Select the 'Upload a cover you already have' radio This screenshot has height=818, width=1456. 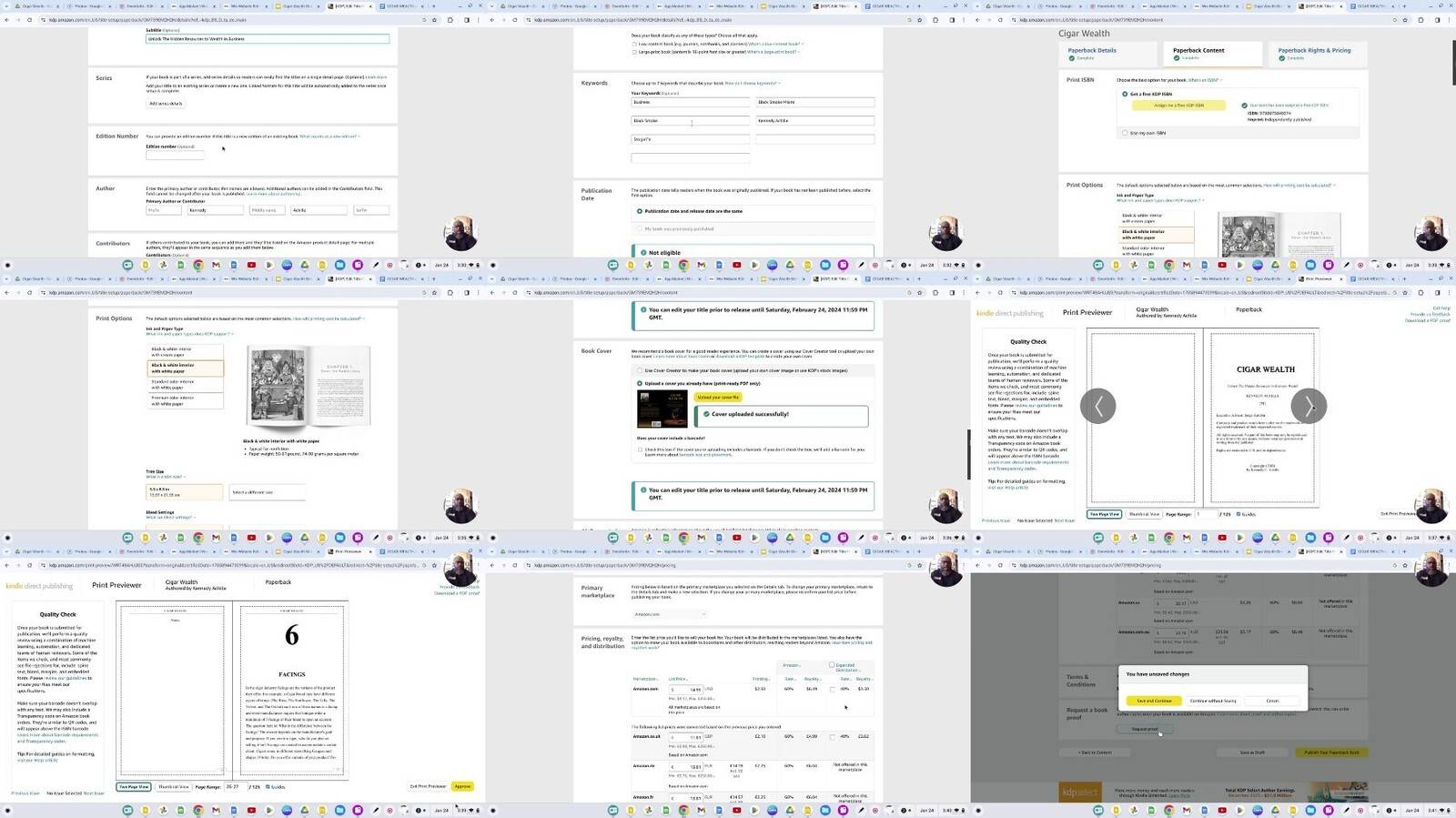click(x=640, y=383)
